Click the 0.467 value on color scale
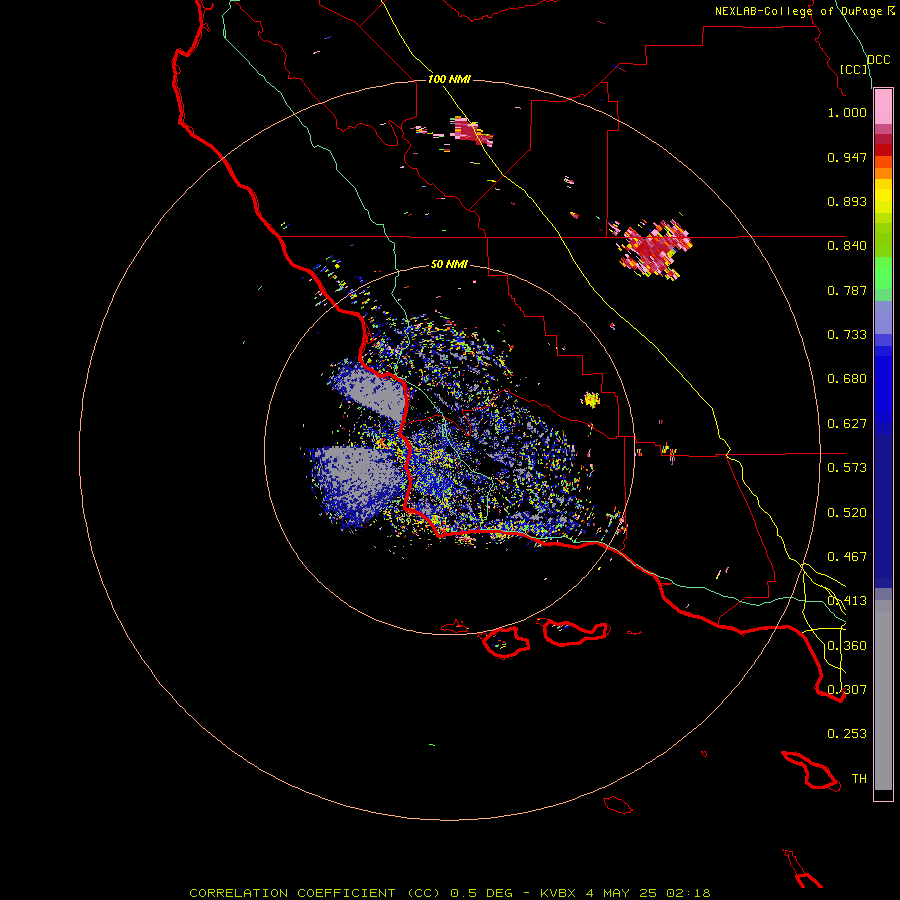 coord(847,557)
